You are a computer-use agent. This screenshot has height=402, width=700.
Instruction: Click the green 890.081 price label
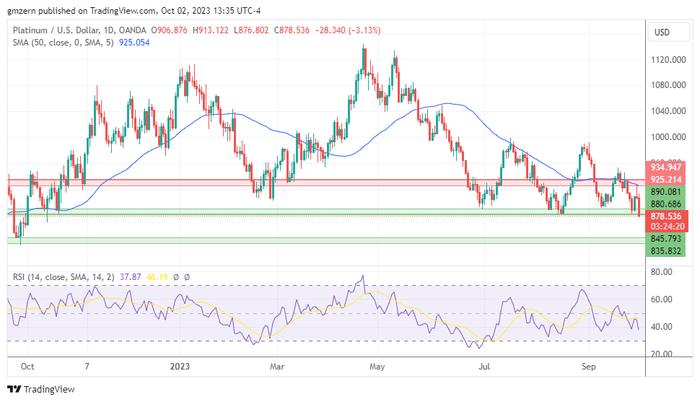666,192
